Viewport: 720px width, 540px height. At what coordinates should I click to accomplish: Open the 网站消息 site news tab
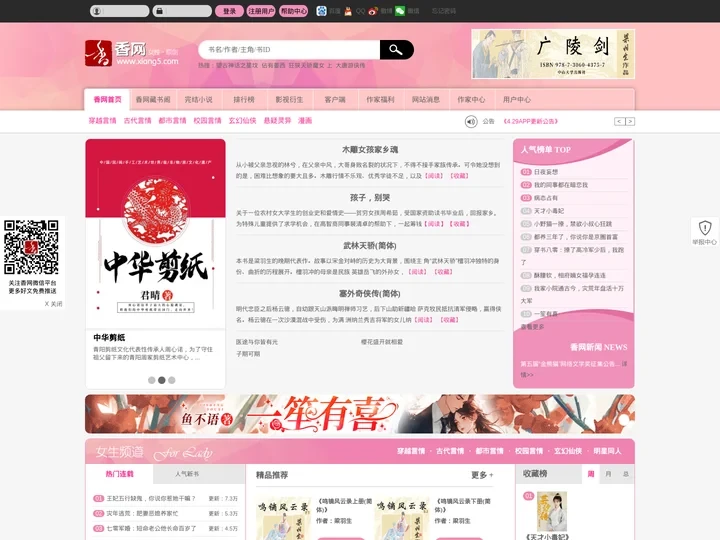(426, 99)
